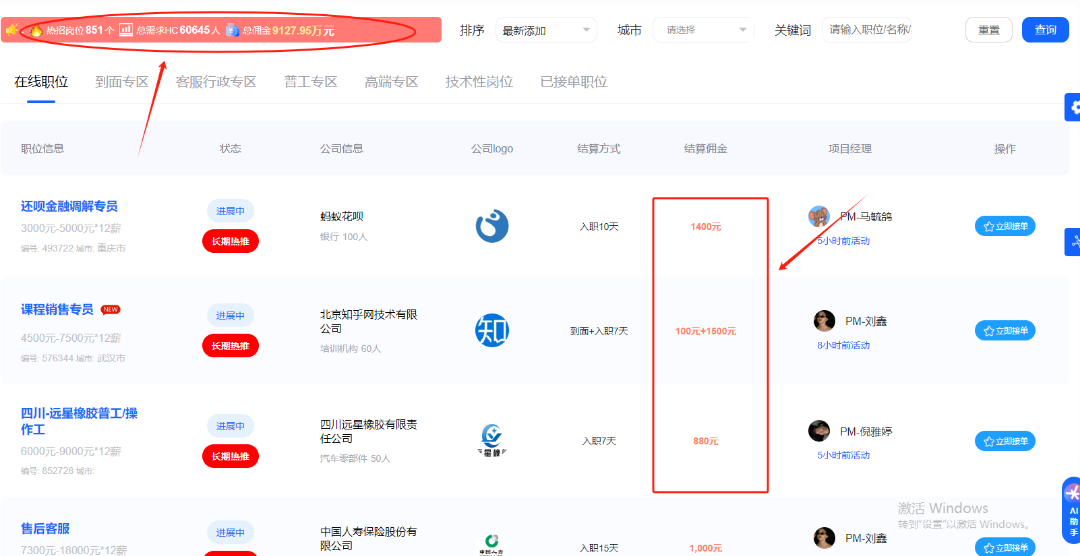Viewport: 1080px width, 556px height.
Task: Click 立即接单 for 还呗金融调解专员
Action: coord(1005,226)
